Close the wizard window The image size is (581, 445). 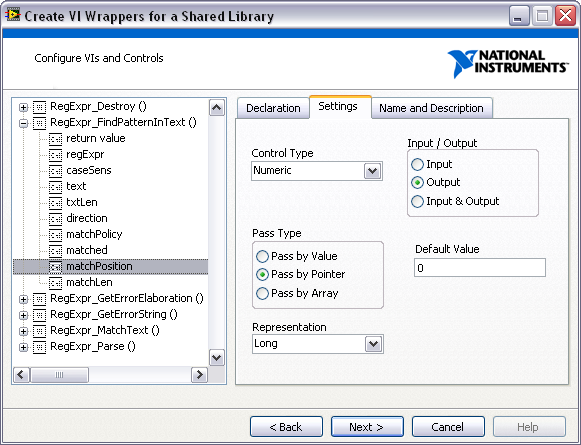point(565,16)
